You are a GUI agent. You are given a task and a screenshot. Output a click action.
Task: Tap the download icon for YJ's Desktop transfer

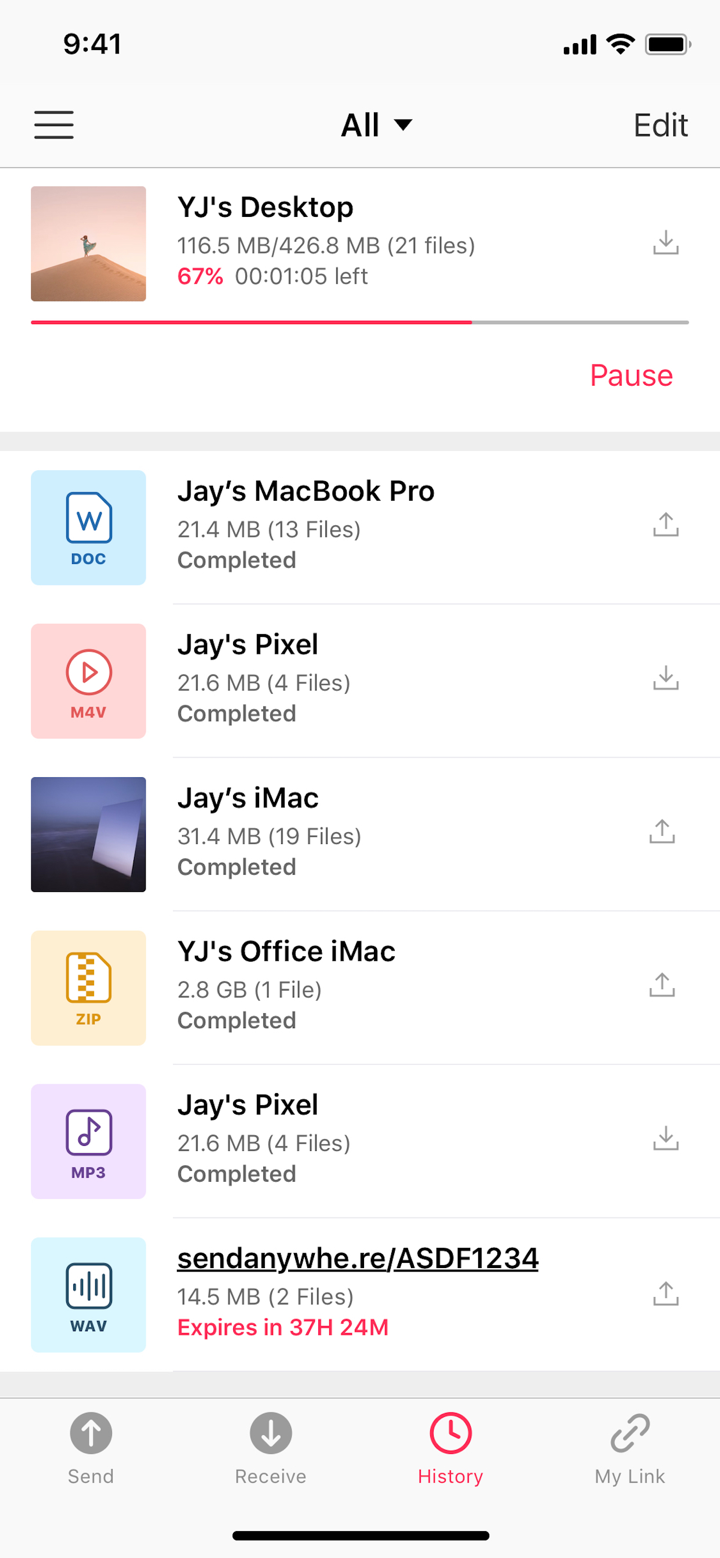(x=665, y=243)
